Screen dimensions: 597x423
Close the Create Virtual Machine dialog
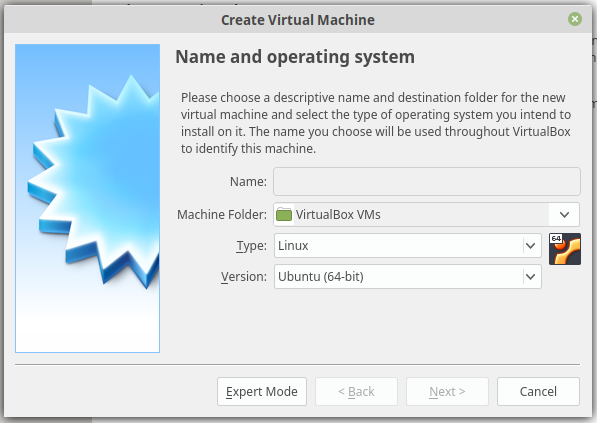(575, 19)
